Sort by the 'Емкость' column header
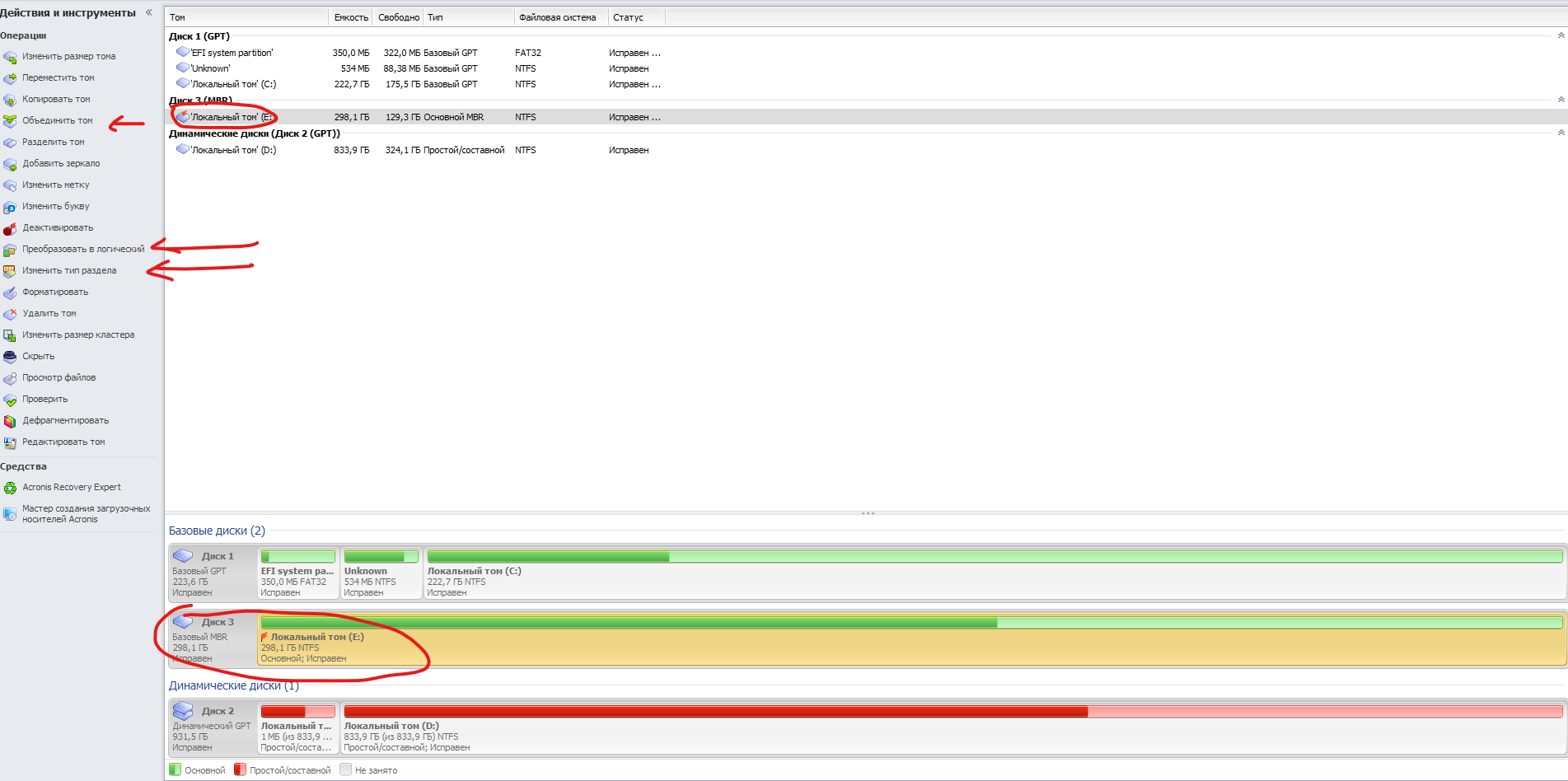 351,17
